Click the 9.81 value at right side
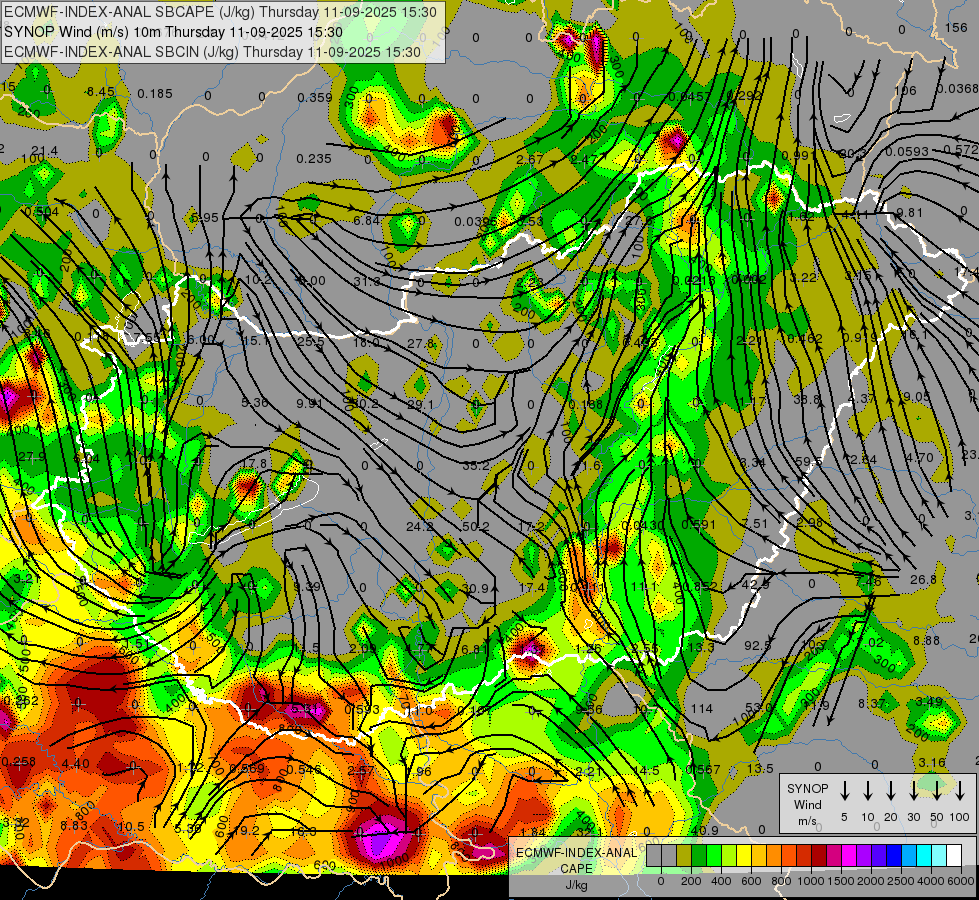Viewport: 979px width, 900px height. click(909, 212)
